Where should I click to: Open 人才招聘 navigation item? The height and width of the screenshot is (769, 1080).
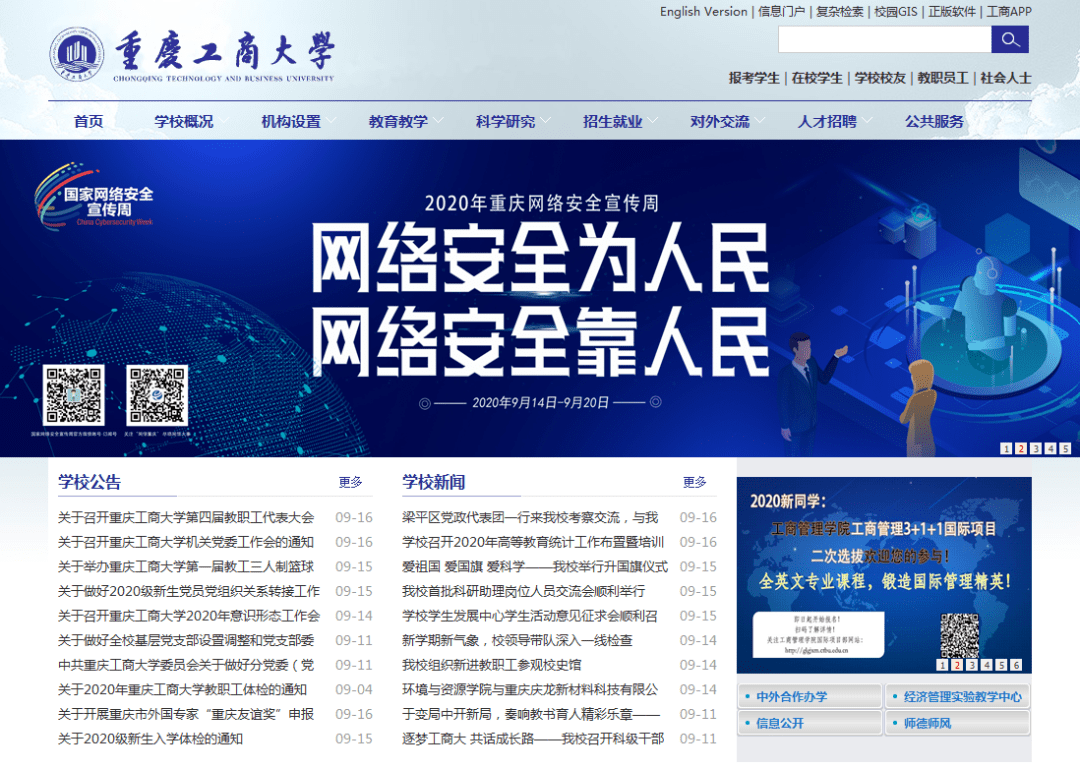coord(827,122)
